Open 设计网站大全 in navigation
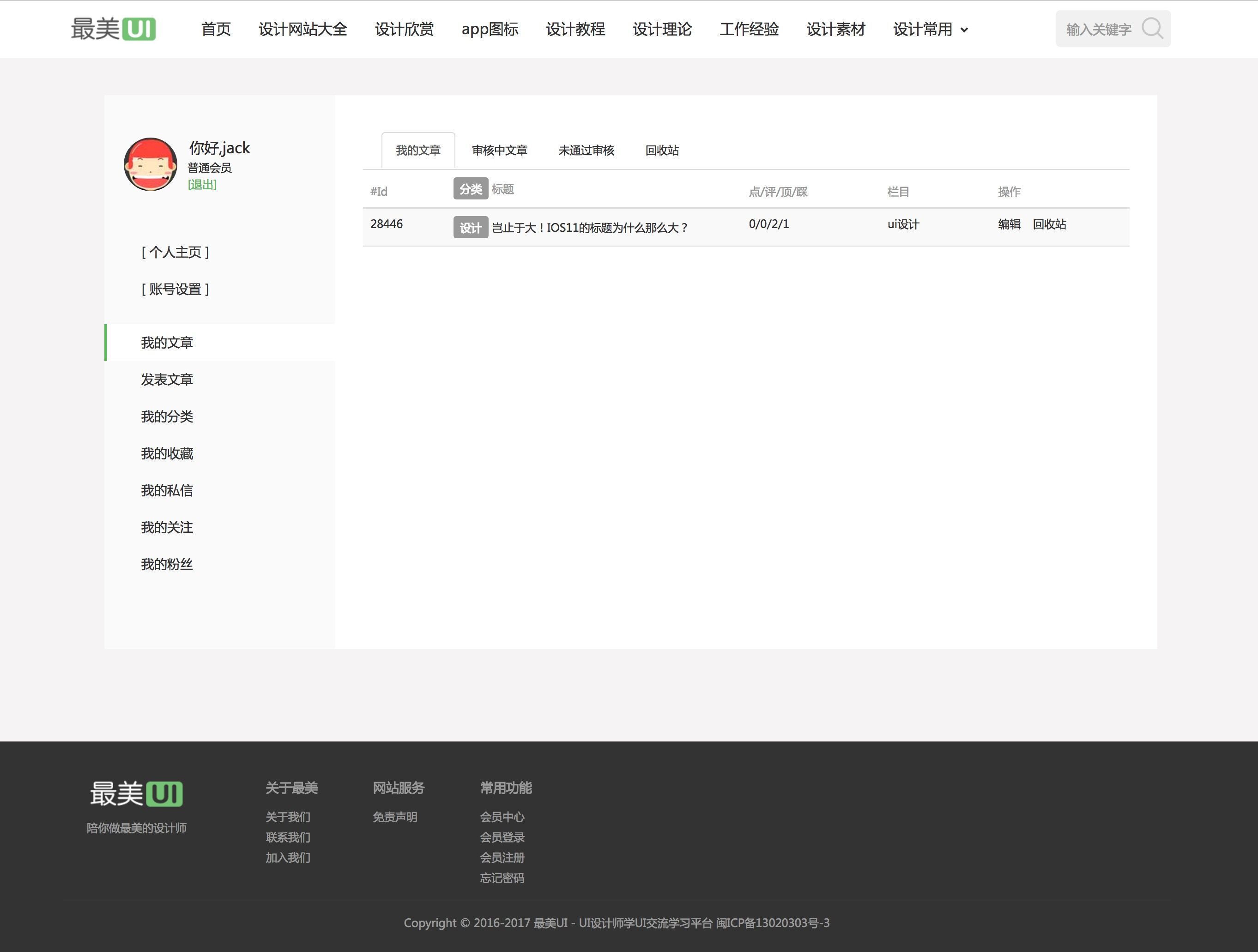This screenshot has width=1258, height=952. point(303,29)
